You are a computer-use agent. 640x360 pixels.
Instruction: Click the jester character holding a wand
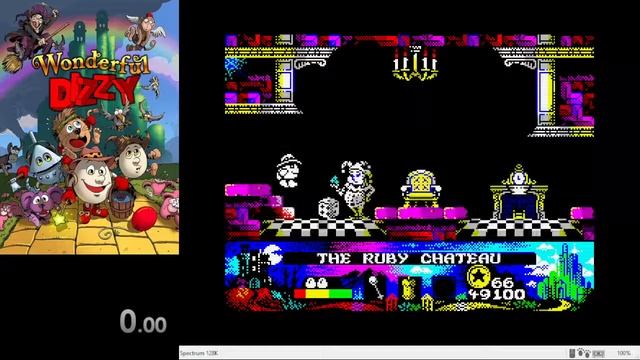[353, 189]
